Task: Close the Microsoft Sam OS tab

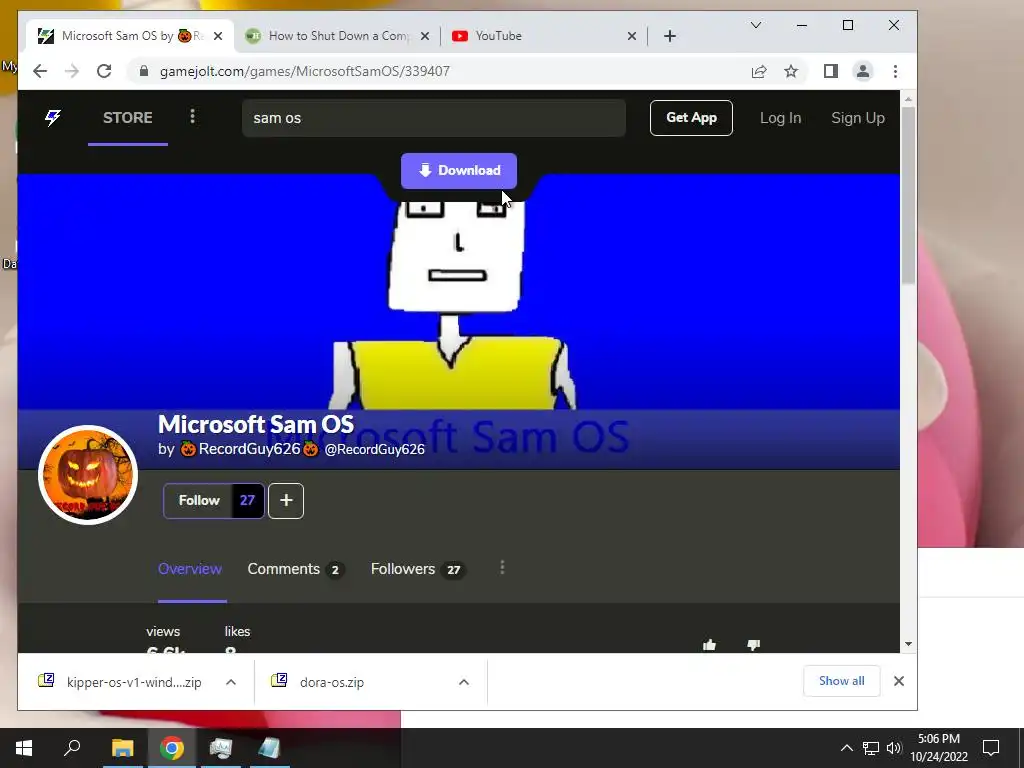Action: tap(218, 36)
